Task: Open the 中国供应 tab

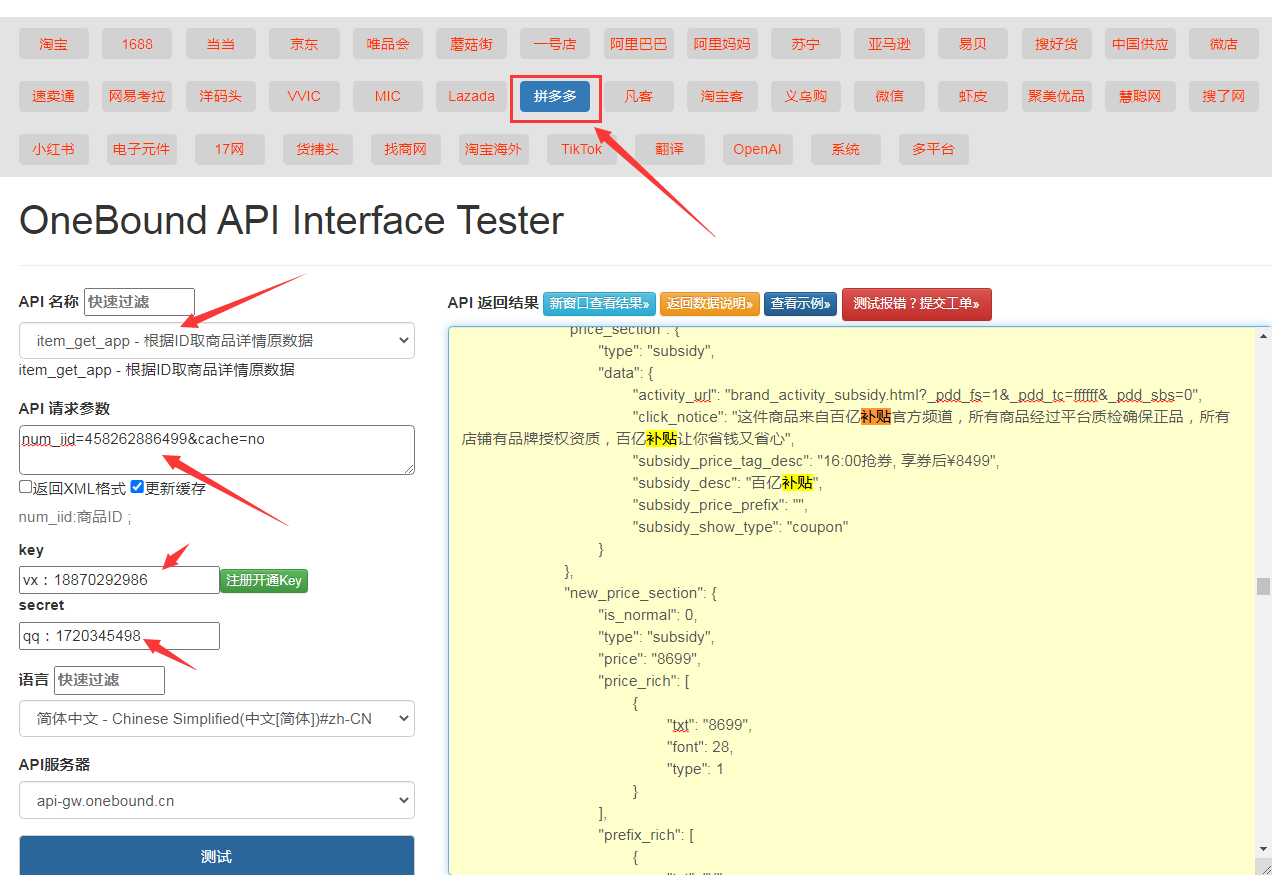Action: click(1140, 44)
